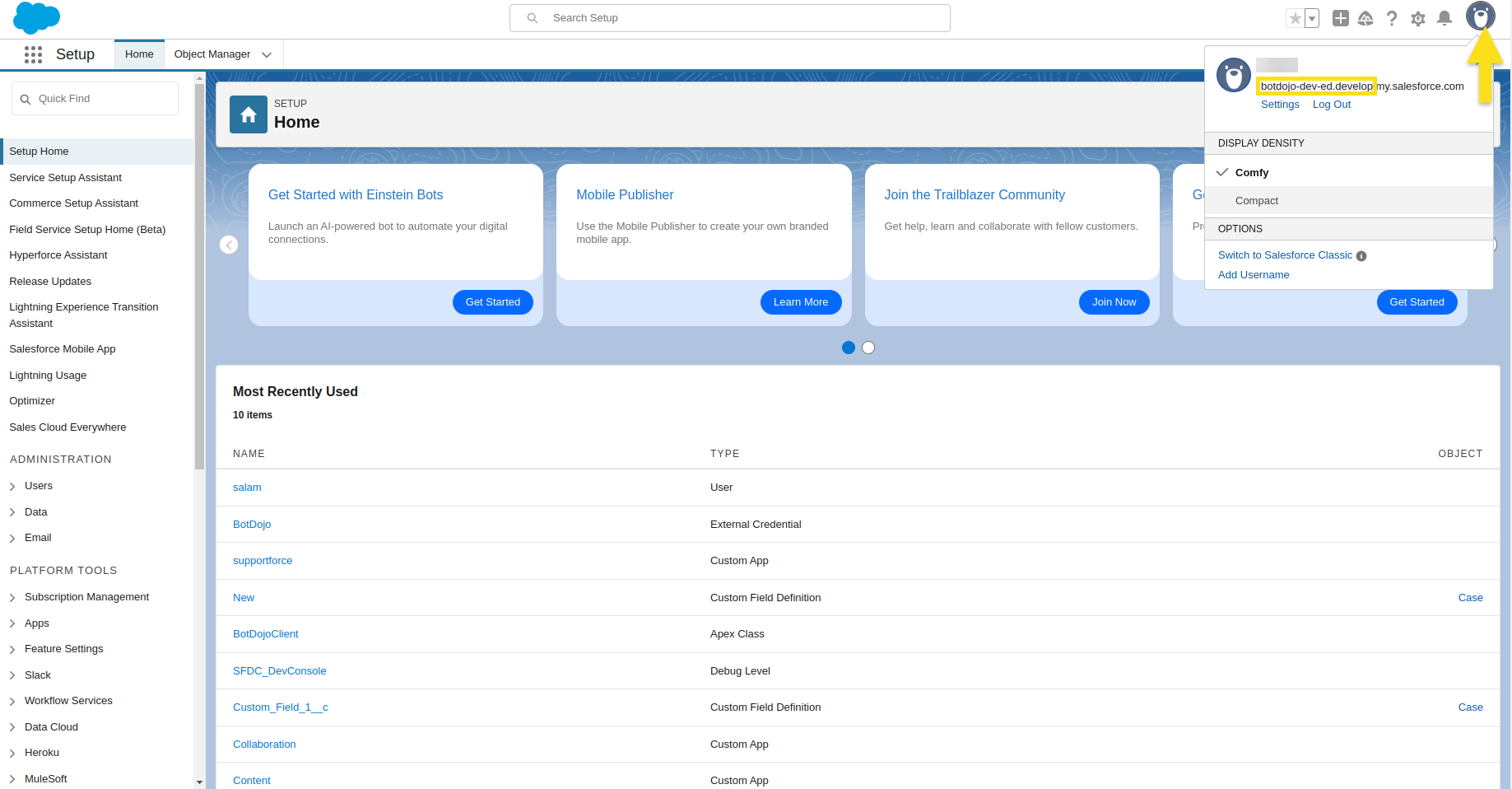The image size is (1512, 789).
Task: Switch to the Object Manager tab
Action: [212, 54]
